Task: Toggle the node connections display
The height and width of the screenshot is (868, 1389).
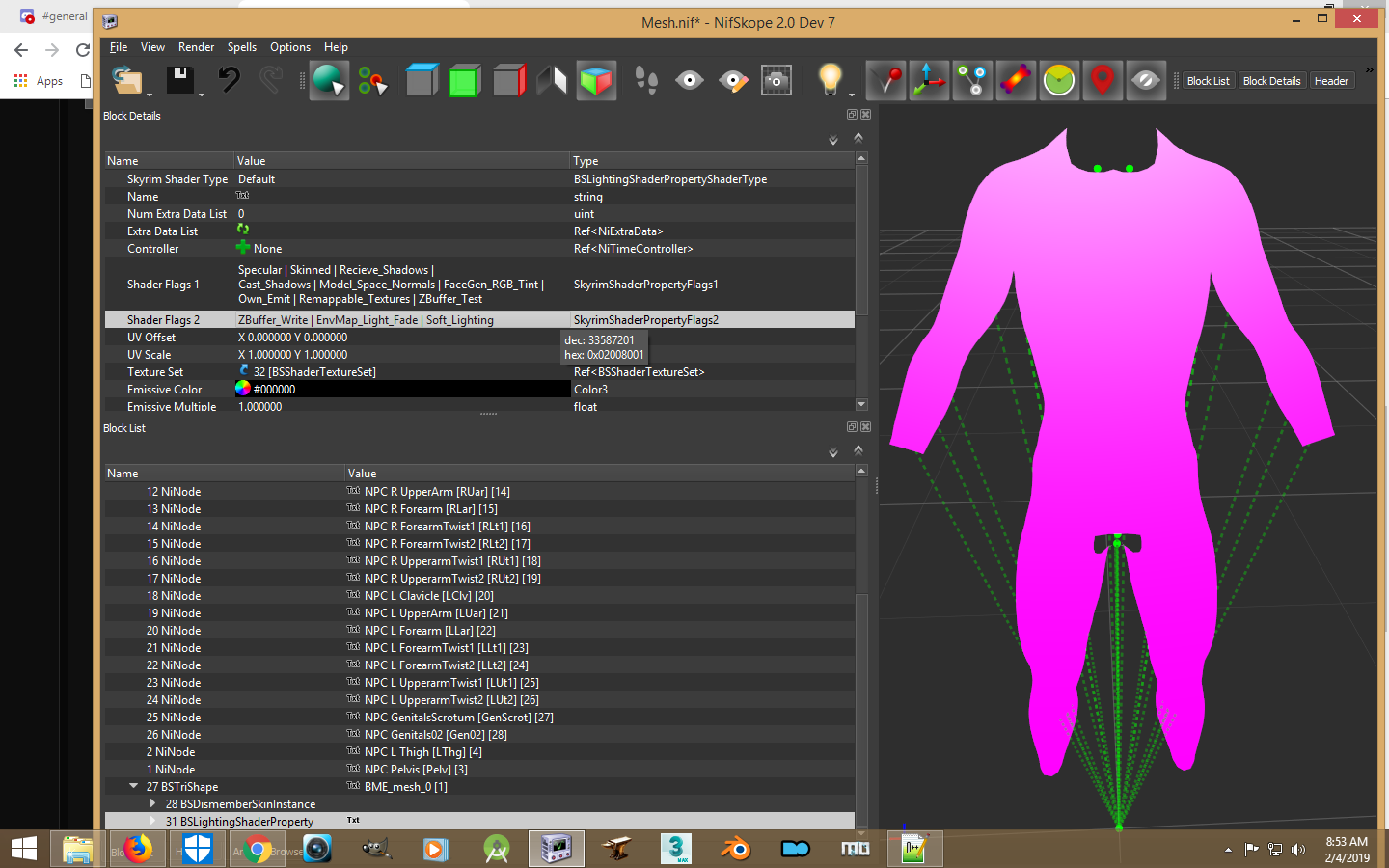Action: point(972,80)
